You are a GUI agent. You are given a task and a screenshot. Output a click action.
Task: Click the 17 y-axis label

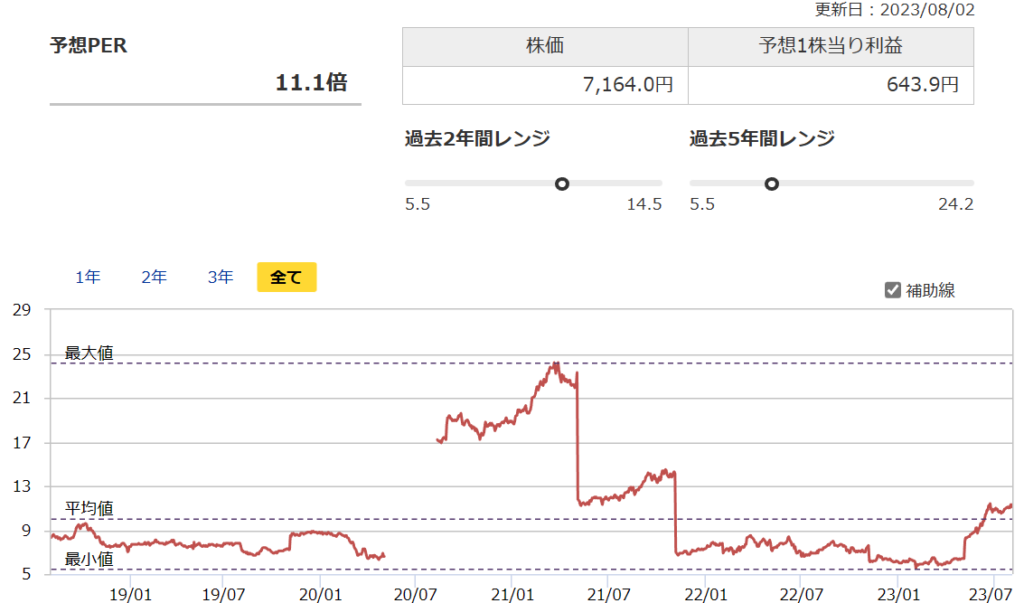22,443
